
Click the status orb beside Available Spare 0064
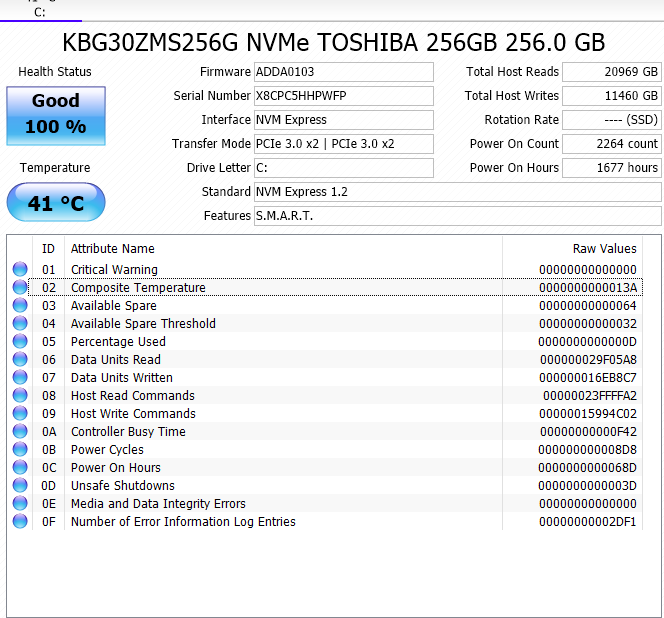(x=20, y=305)
